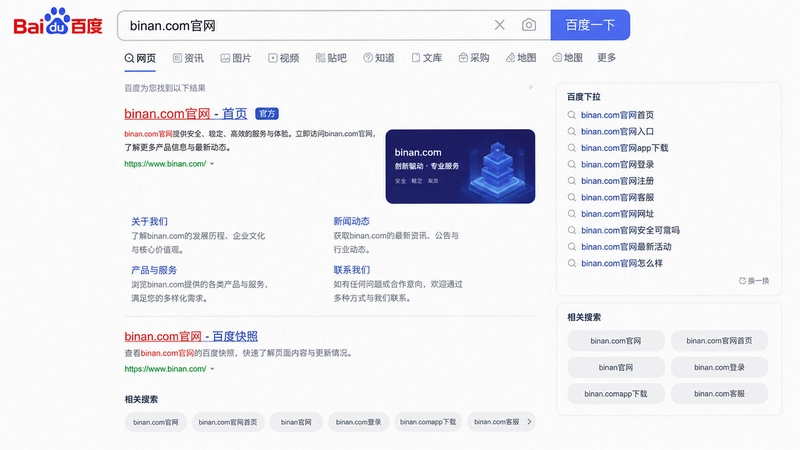Click bottom related chip binan官网
The width and height of the screenshot is (800, 450).
(x=296, y=422)
